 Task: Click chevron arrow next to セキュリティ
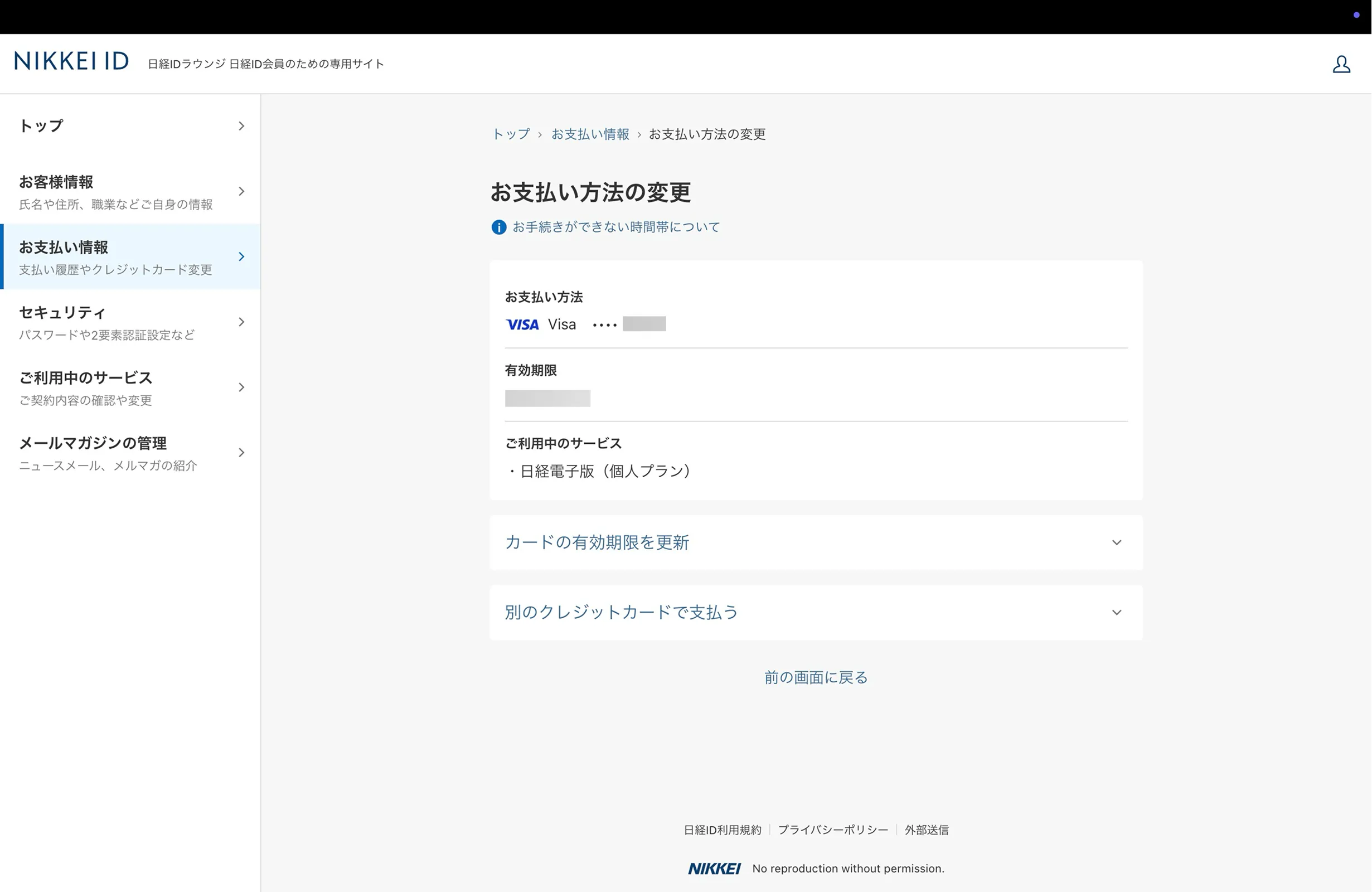point(241,322)
